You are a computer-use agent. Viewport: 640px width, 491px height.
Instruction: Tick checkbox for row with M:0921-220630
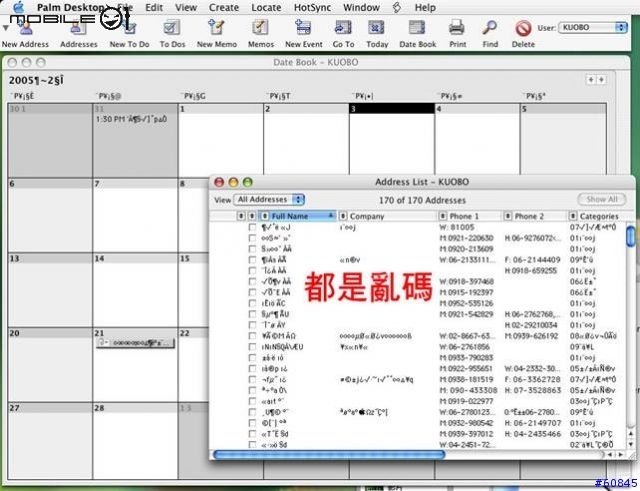(x=252, y=238)
